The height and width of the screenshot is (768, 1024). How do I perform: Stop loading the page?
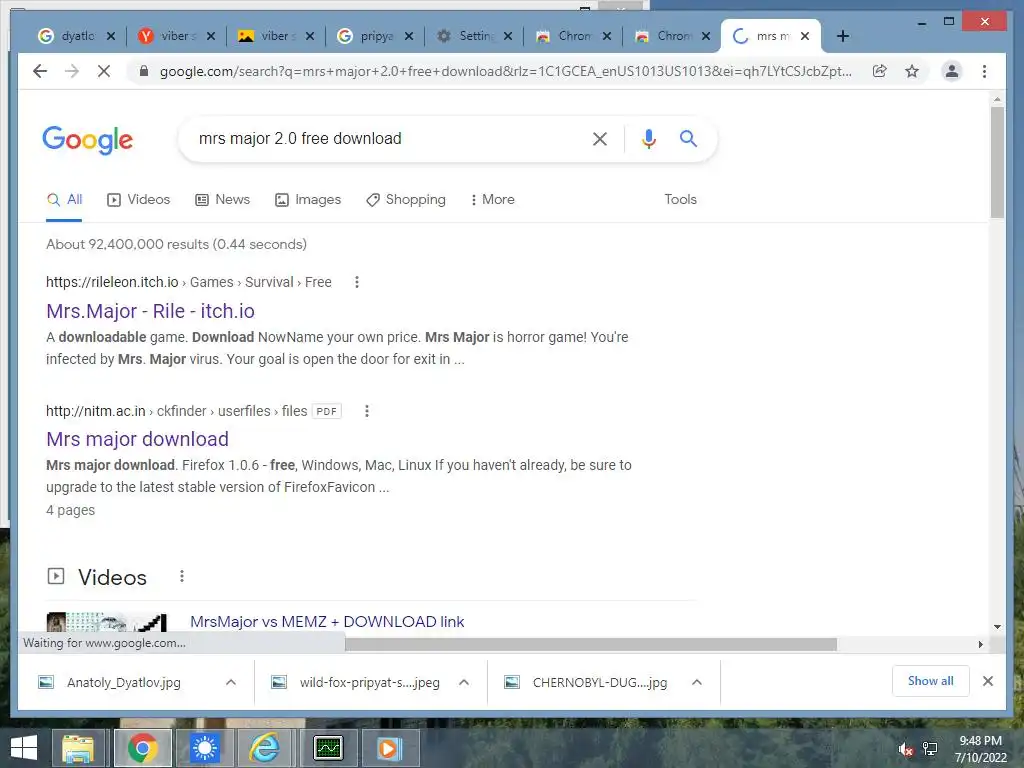click(104, 71)
